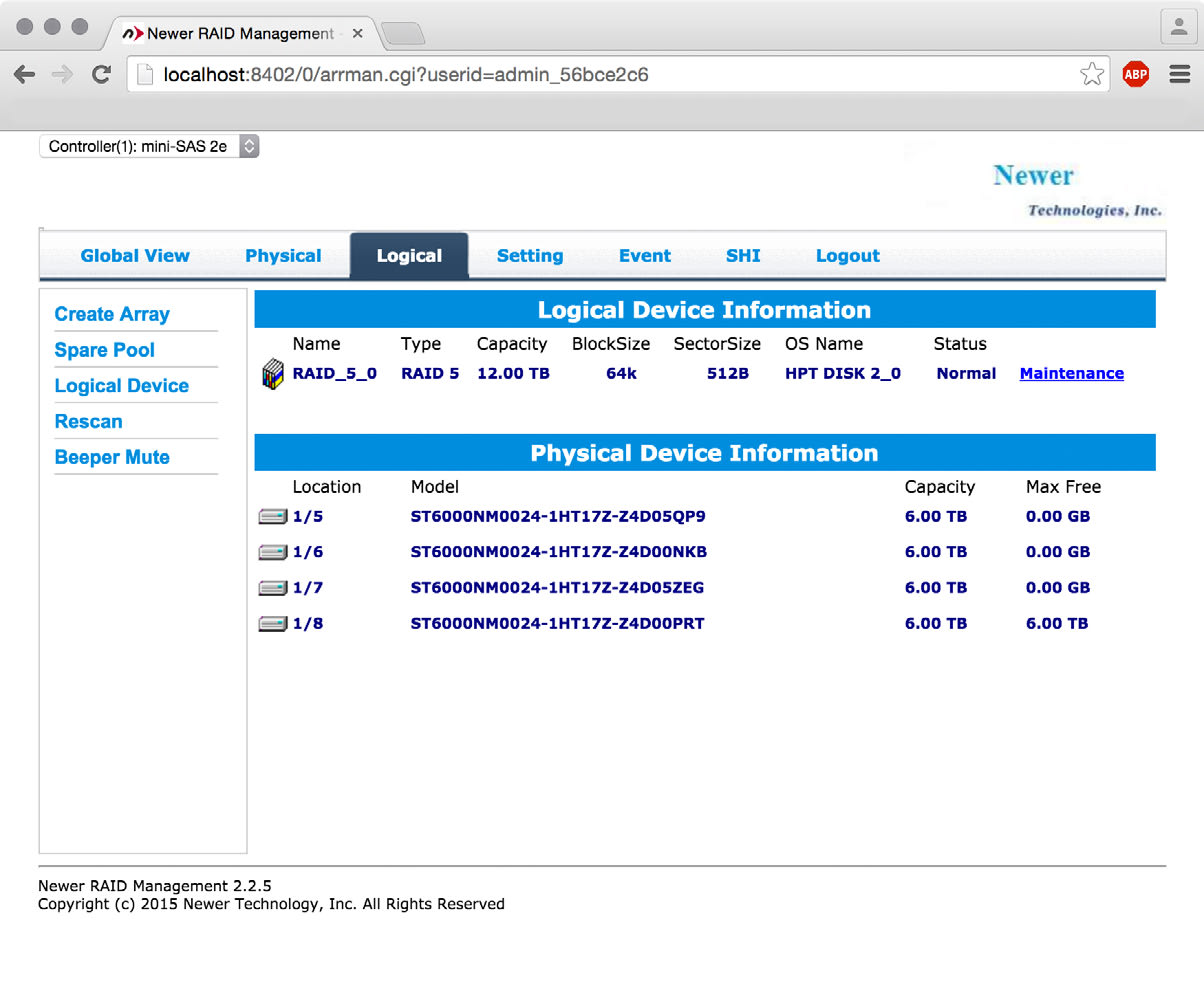Click the bookmark star icon
Screen dimensions: 1204x1008
pos(1091,73)
